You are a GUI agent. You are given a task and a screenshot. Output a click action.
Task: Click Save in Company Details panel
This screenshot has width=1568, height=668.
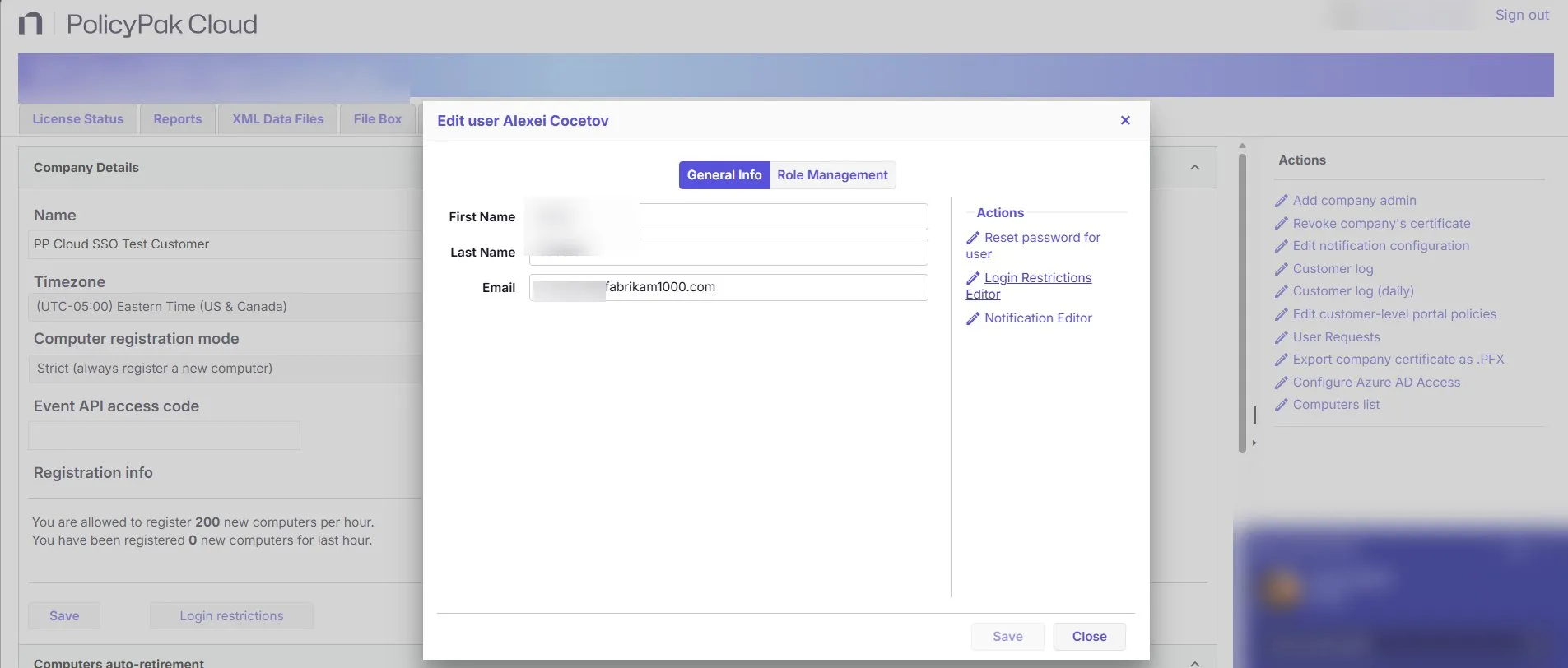[64, 616]
